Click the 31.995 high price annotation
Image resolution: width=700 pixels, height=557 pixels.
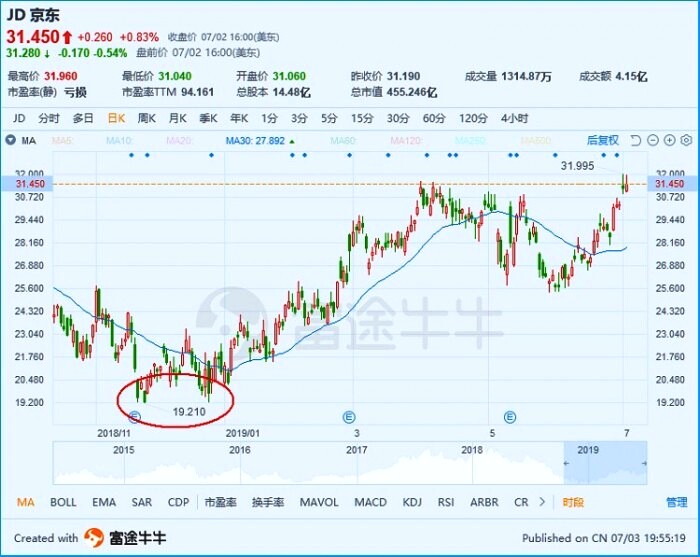577,166
